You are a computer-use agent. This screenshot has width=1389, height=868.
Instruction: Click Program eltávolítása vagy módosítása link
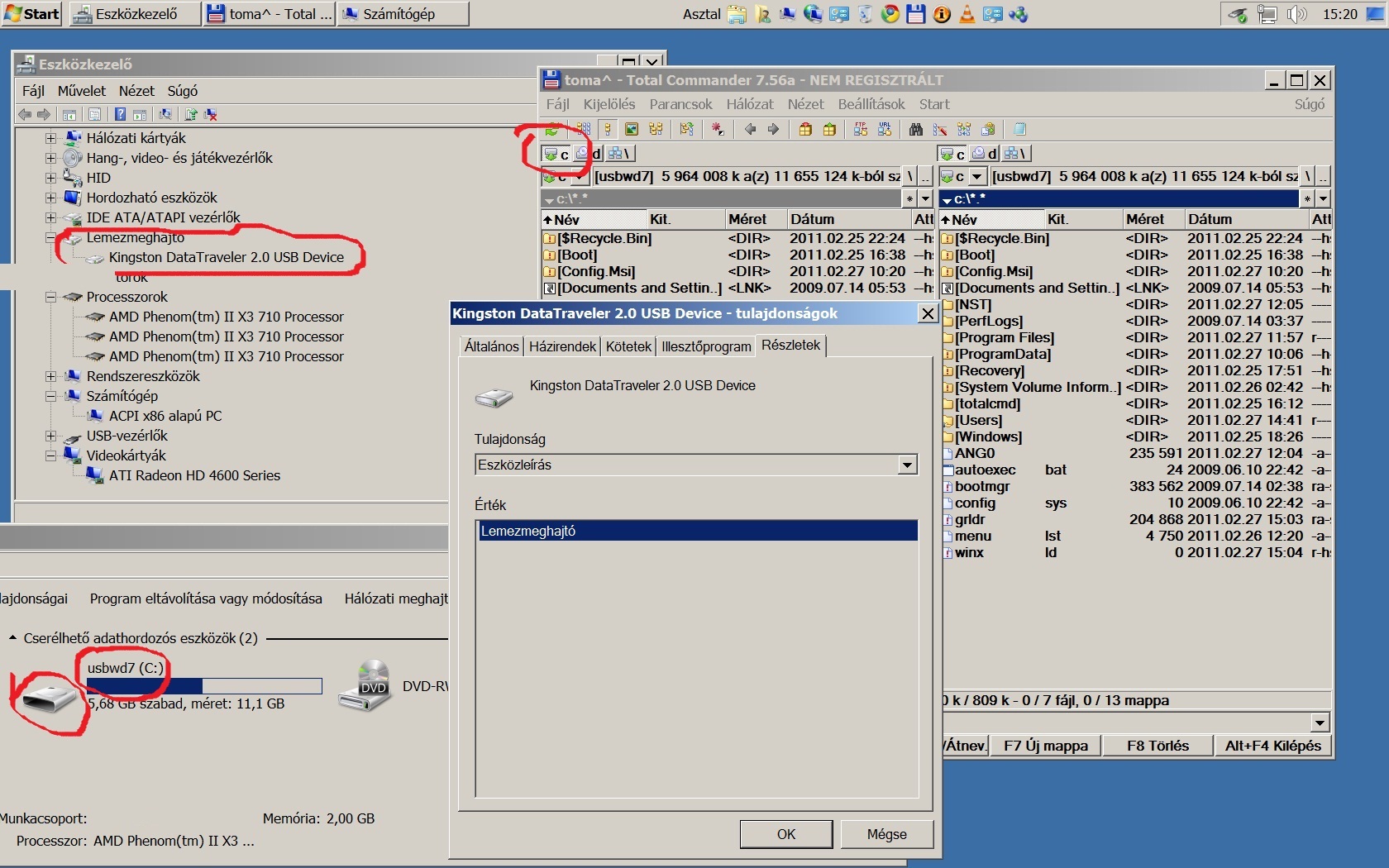pyautogui.click(x=206, y=599)
